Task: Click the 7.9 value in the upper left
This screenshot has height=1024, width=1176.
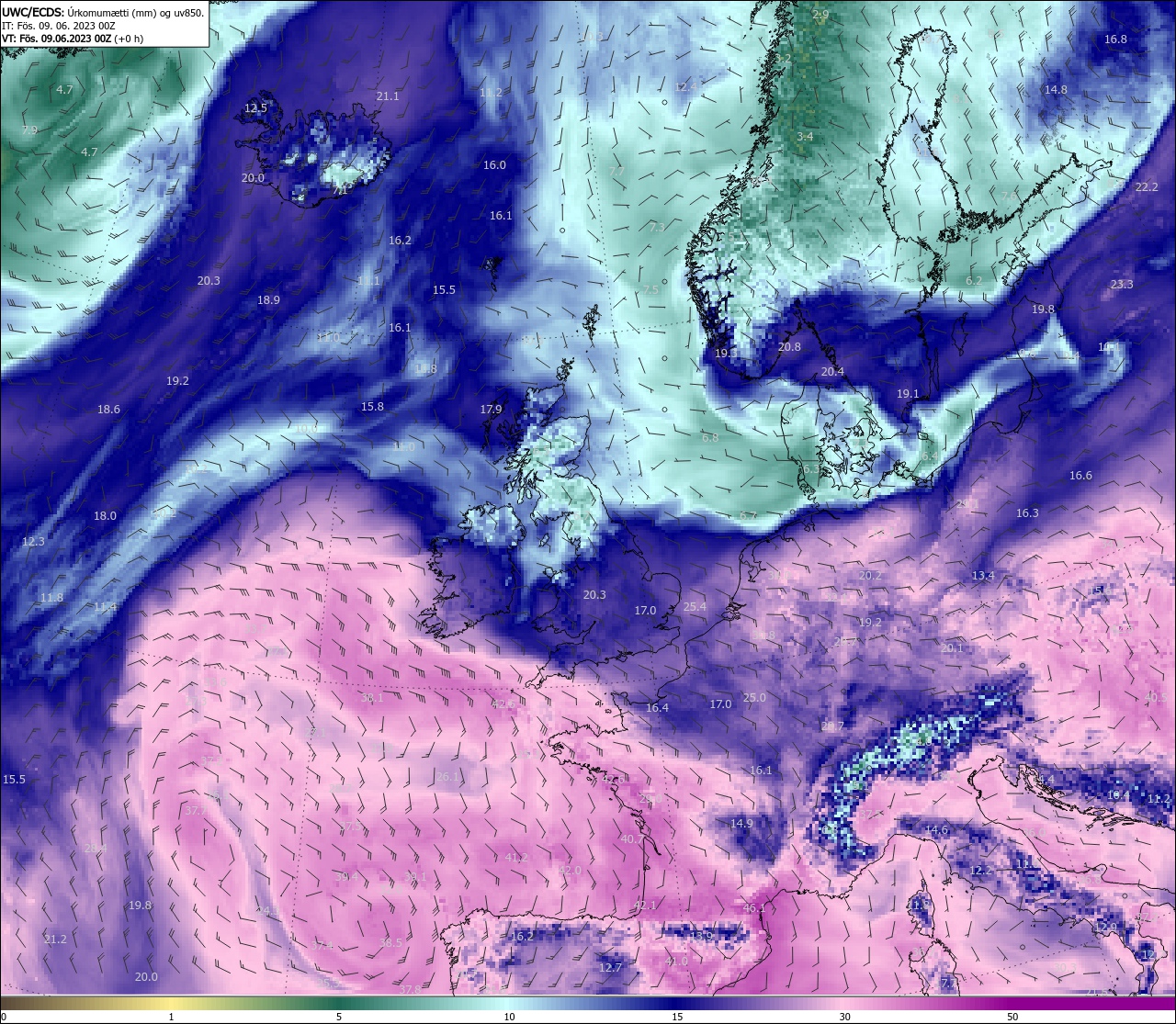Action: (30, 130)
